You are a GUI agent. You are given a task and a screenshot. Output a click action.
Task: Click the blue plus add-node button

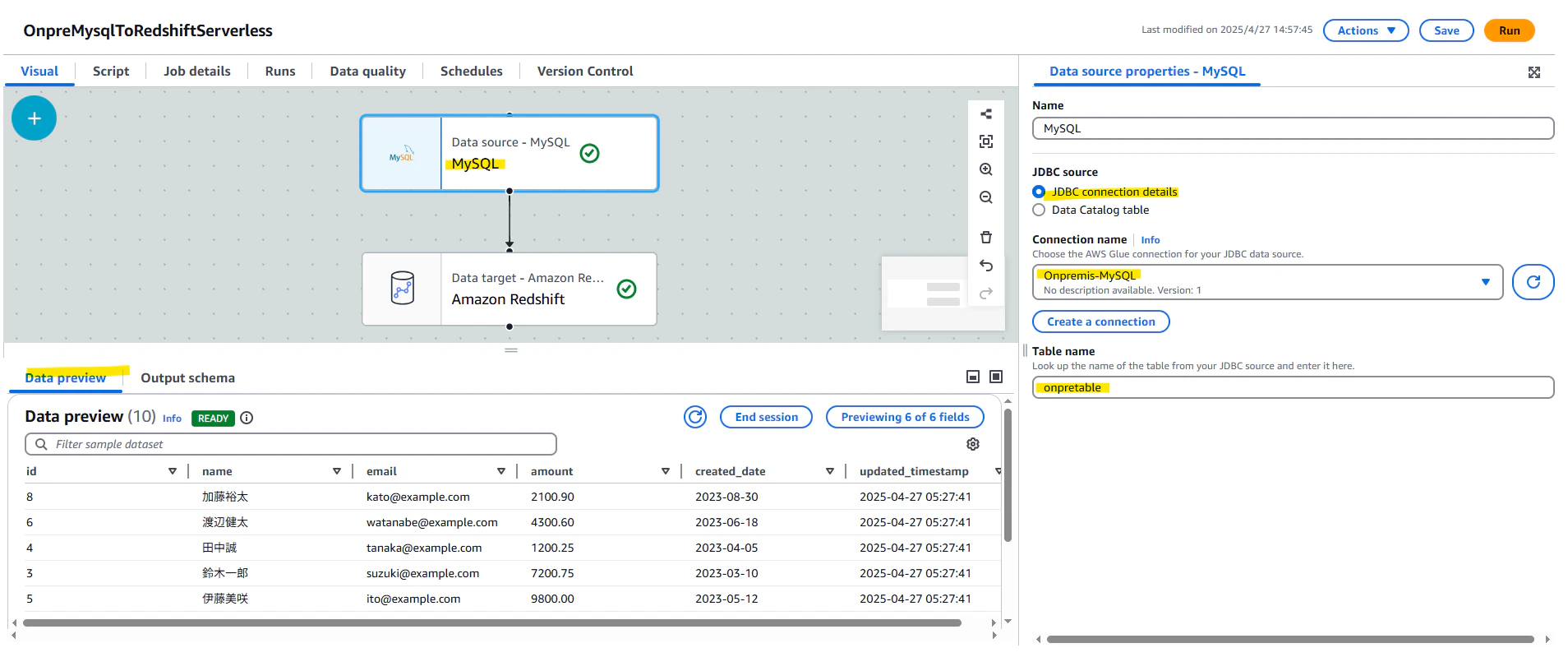click(x=34, y=118)
